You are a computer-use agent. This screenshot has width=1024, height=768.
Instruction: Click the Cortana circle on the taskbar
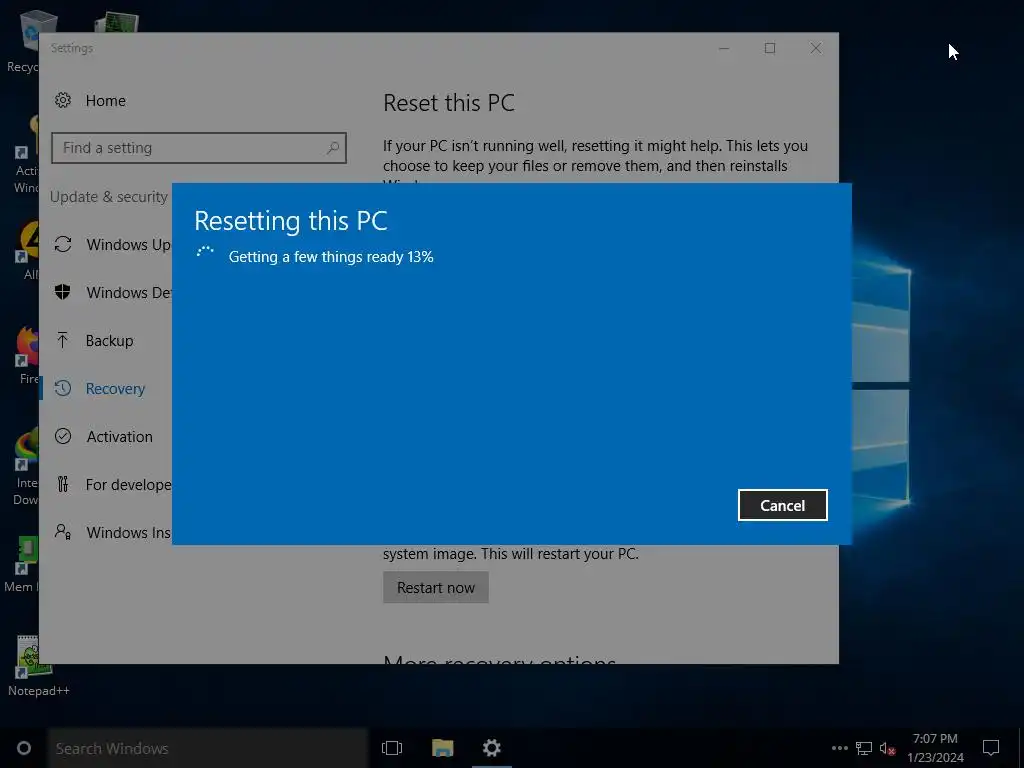[x=24, y=748]
